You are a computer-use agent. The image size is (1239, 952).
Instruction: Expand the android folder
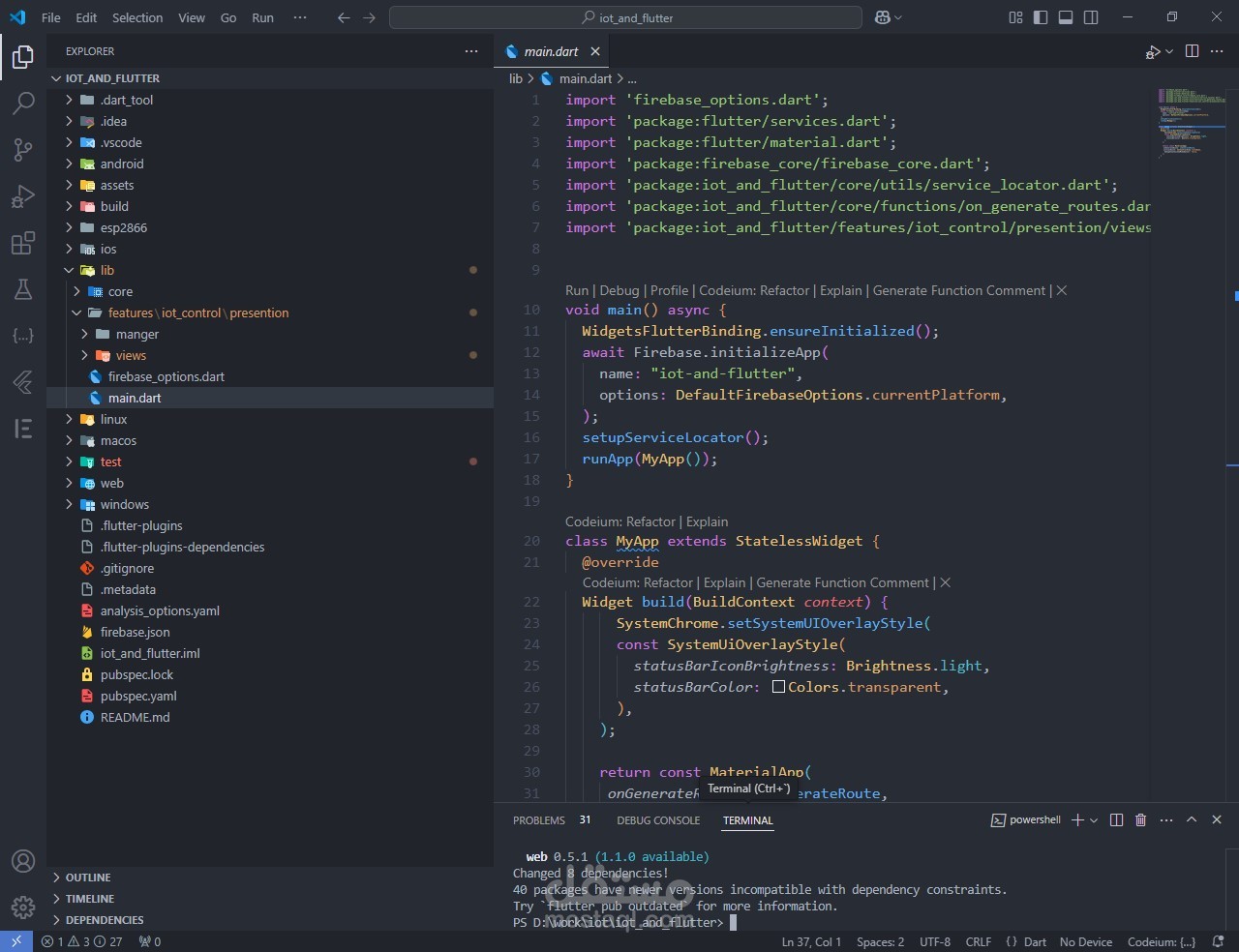click(x=121, y=164)
